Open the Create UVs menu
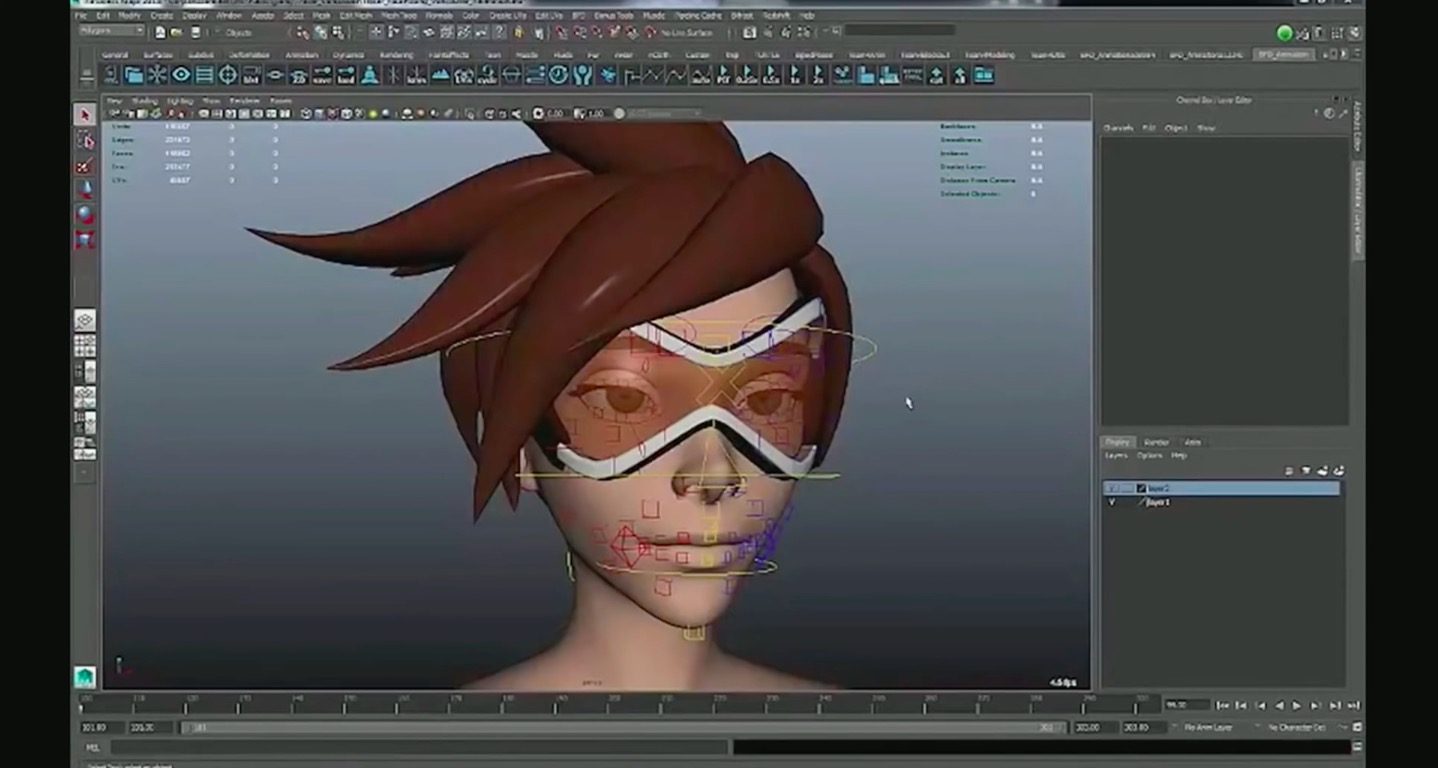Viewport: 1438px width, 768px height. 508,16
